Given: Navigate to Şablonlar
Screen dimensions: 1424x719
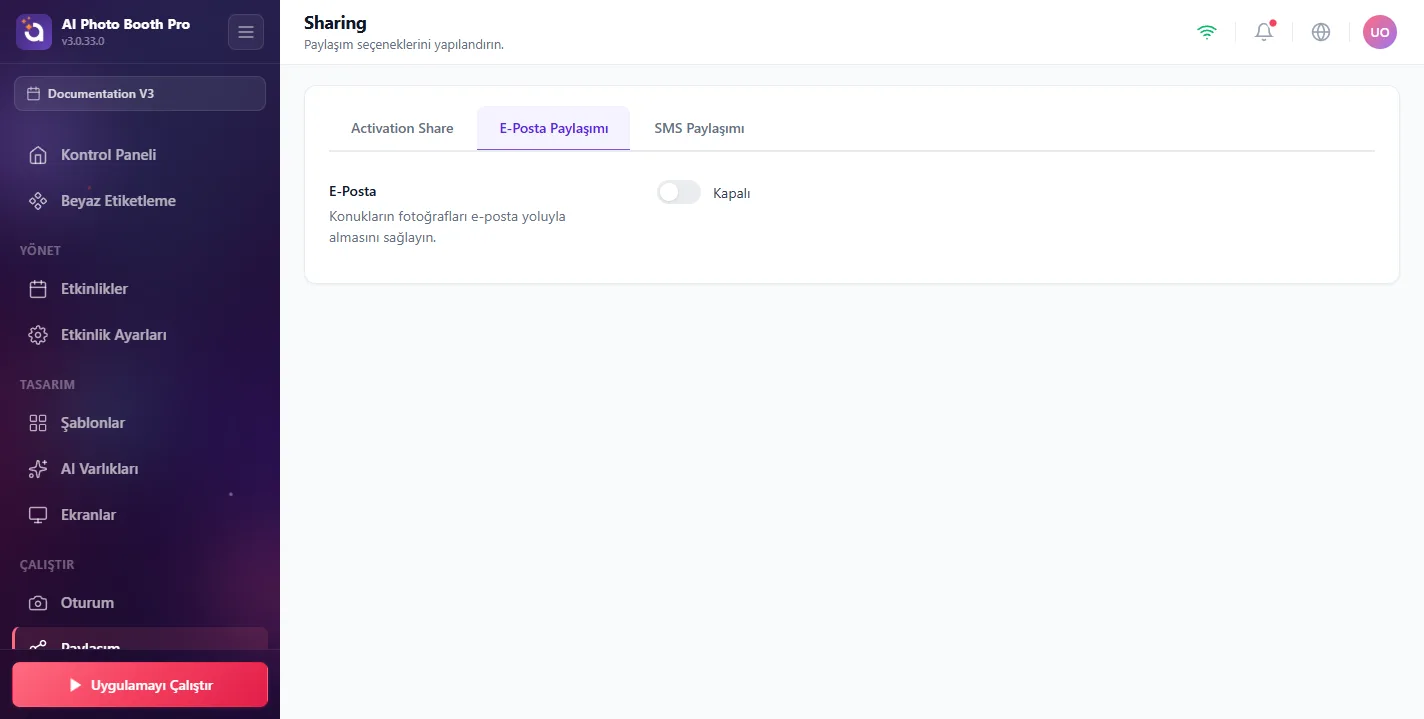Looking at the screenshot, I should [x=140, y=423].
